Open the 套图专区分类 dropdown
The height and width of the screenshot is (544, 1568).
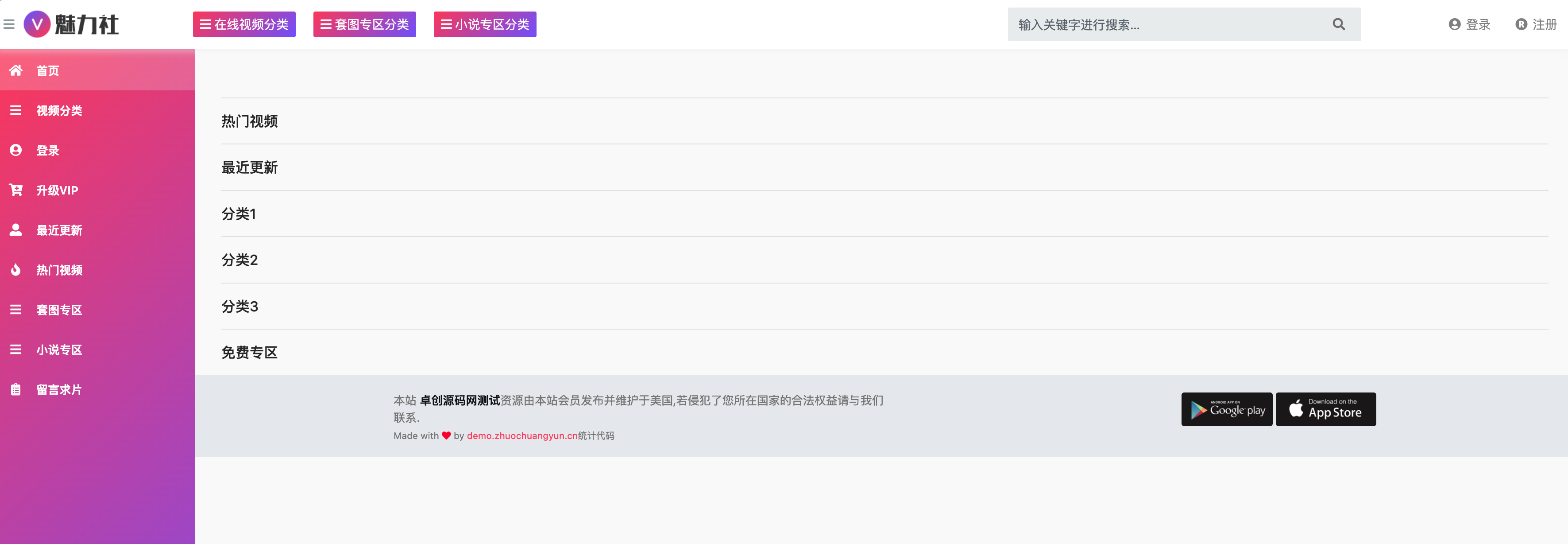point(365,24)
